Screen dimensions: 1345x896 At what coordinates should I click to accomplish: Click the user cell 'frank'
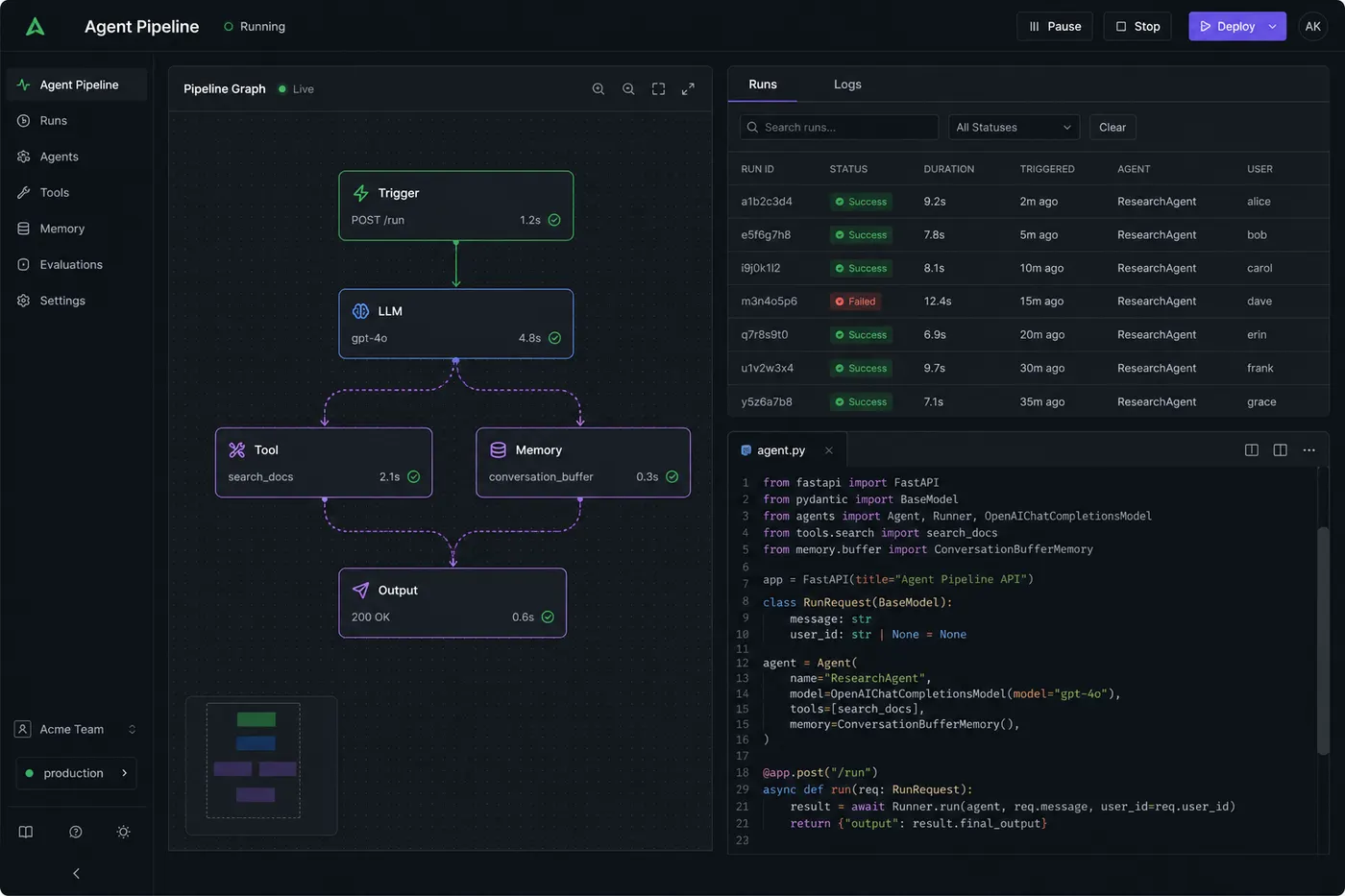coord(1260,369)
